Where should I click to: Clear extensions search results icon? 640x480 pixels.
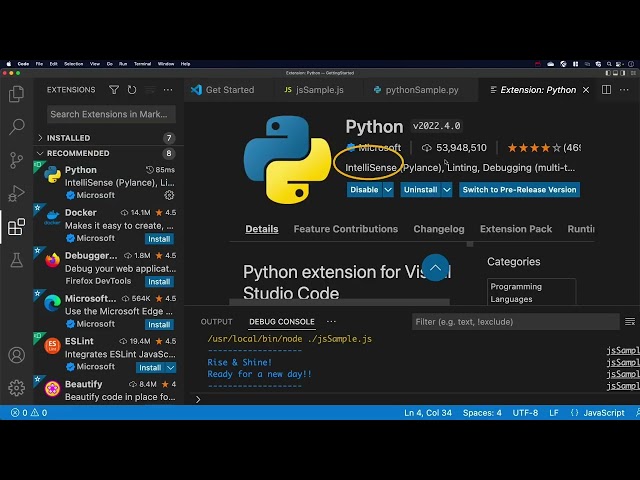(x=150, y=90)
